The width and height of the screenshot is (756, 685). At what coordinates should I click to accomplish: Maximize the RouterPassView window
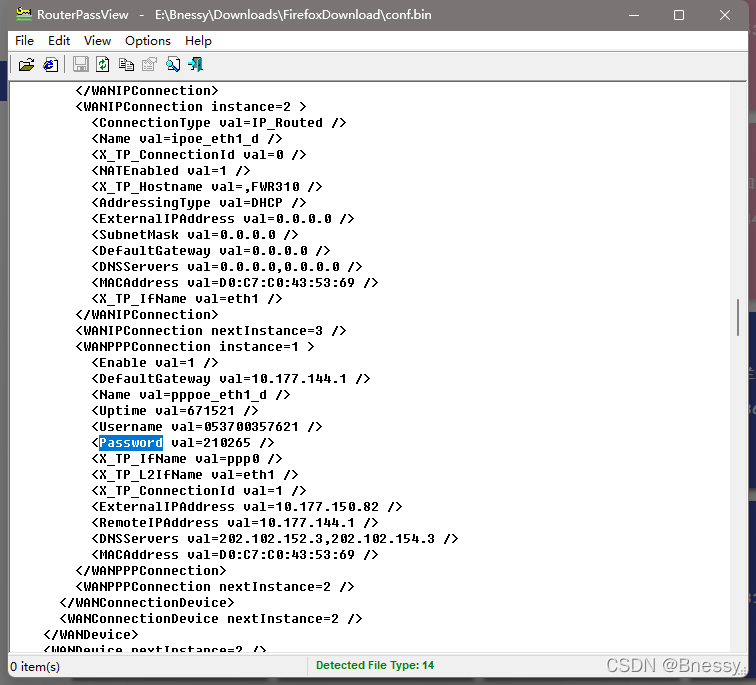click(x=679, y=15)
